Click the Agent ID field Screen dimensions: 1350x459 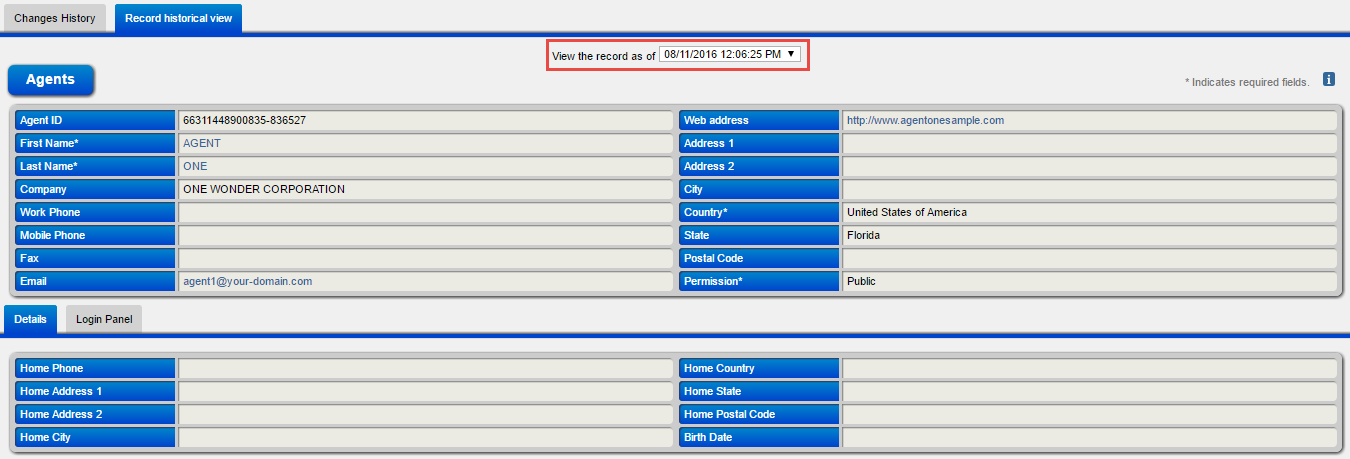[424, 120]
